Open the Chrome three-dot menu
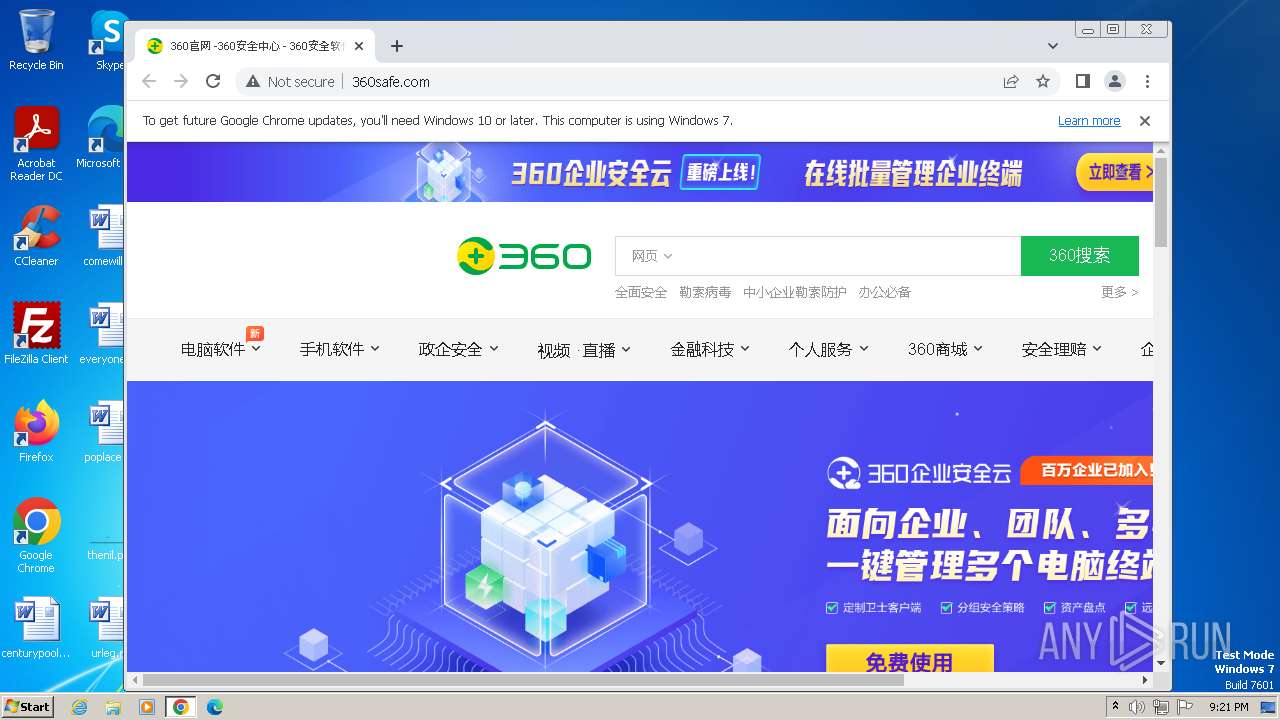1280x720 pixels. click(1147, 82)
